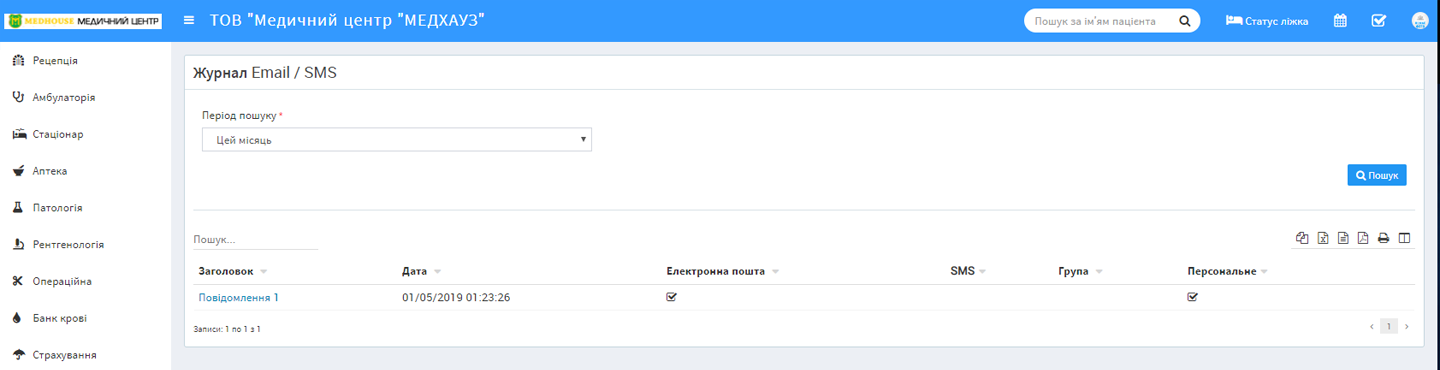Open the calendar icon in header

[1340, 20]
